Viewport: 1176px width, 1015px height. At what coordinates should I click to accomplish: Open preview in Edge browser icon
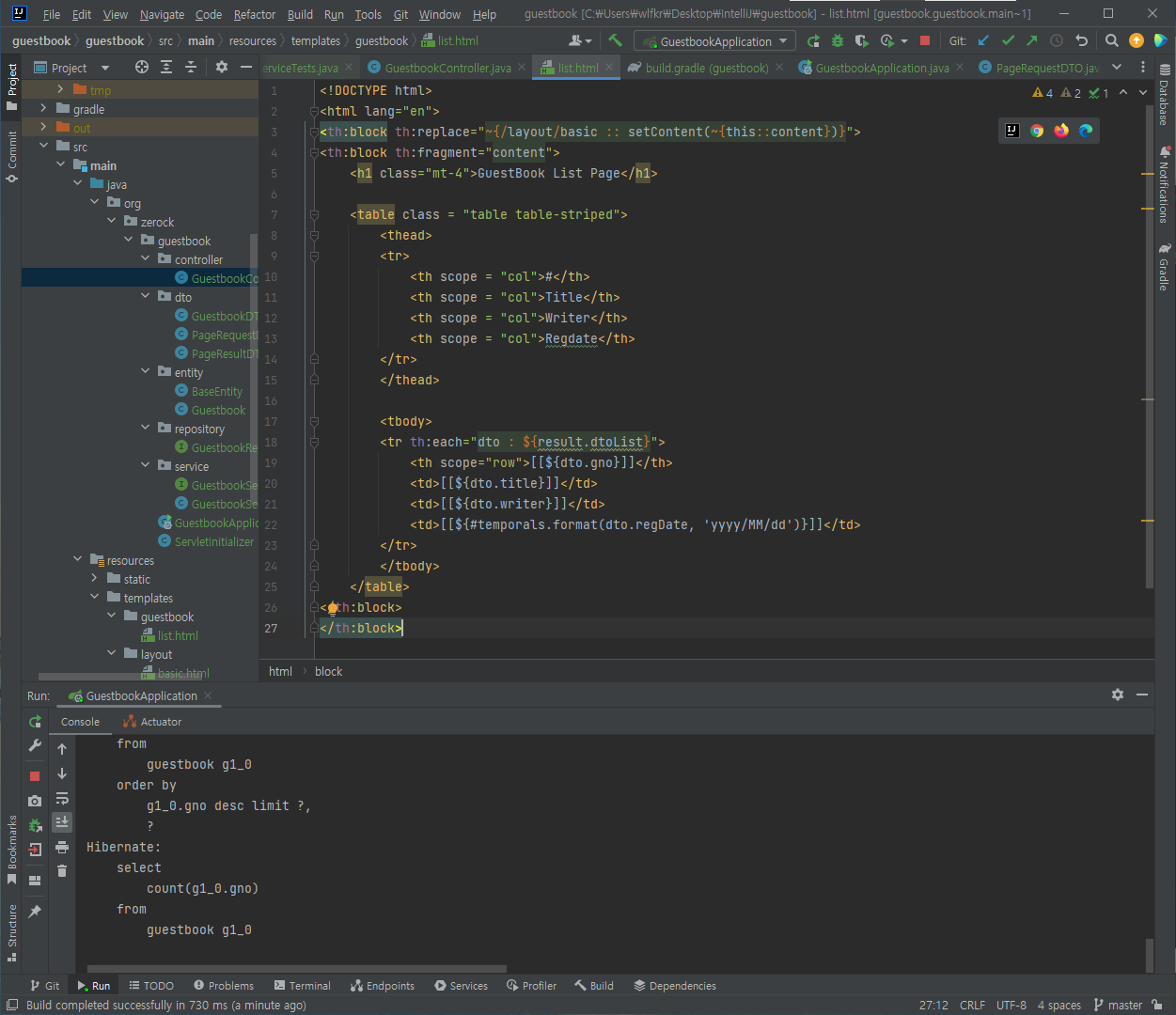tap(1086, 131)
